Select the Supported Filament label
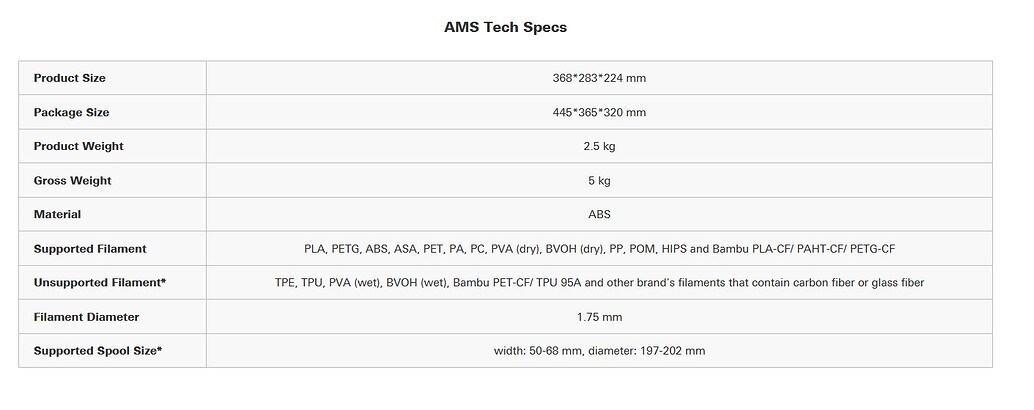The image size is (1034, 410). [x=90, y=249]
